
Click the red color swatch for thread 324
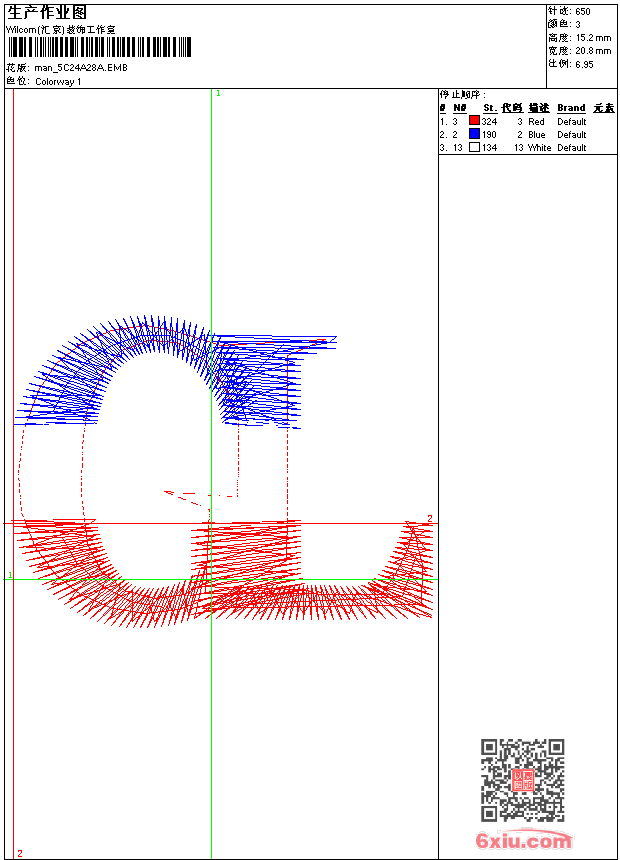pyautogui.click(x=474, y=121)
